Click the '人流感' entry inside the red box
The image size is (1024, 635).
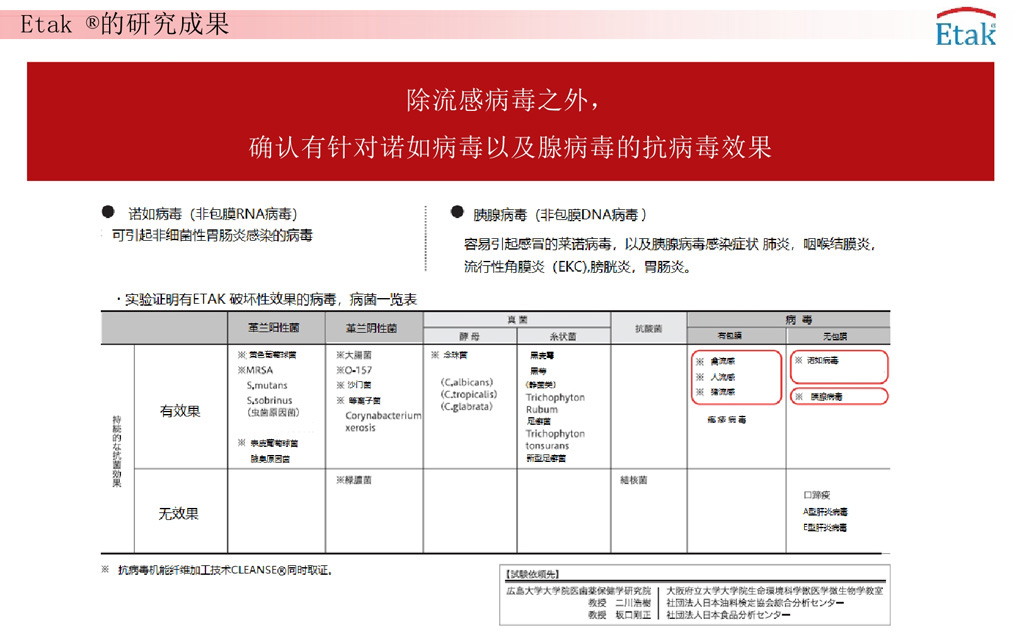(x=722, y=377)
